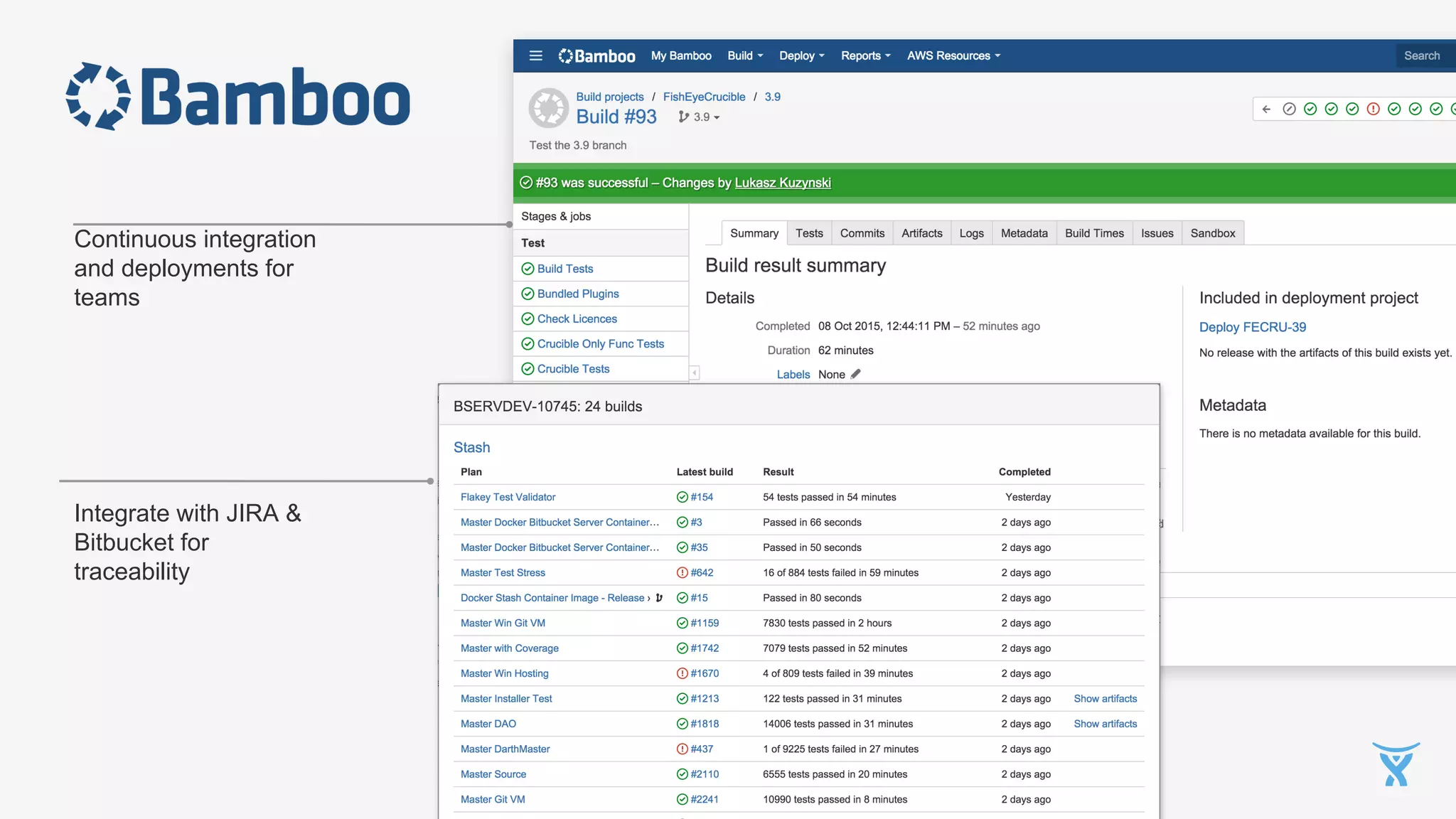Show artifacts for Master DAO
The image size is (1456, 819).
pos(1105,724)
